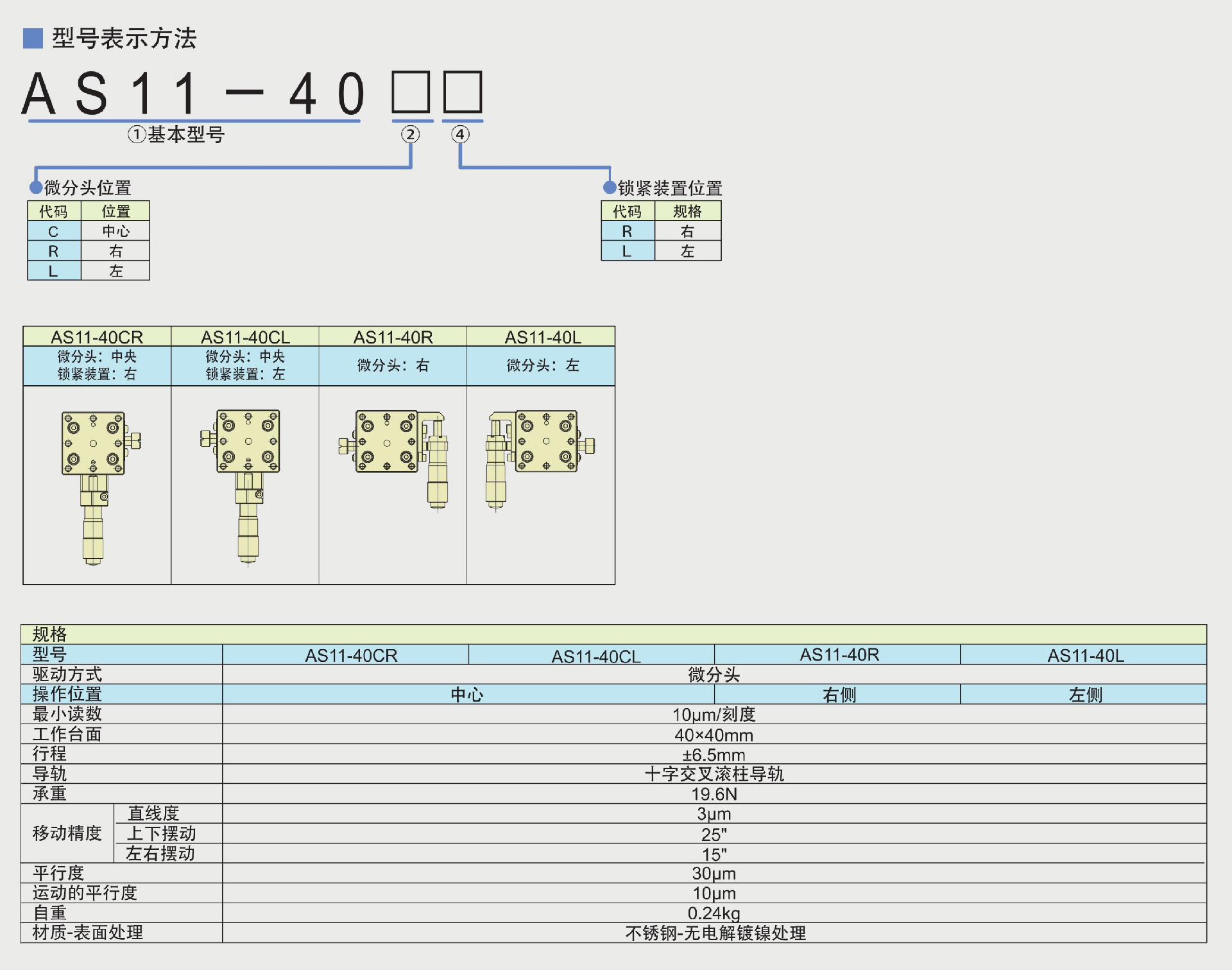Screen dimensions: 1232x970
Task: Click the 规格 heading of the specifications table
Action: (x=49, y=634)
